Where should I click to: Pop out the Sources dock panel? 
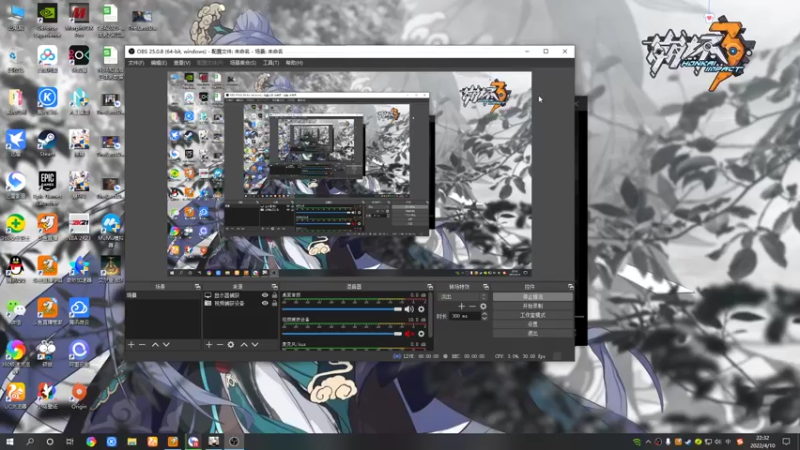tap(274, 287)
